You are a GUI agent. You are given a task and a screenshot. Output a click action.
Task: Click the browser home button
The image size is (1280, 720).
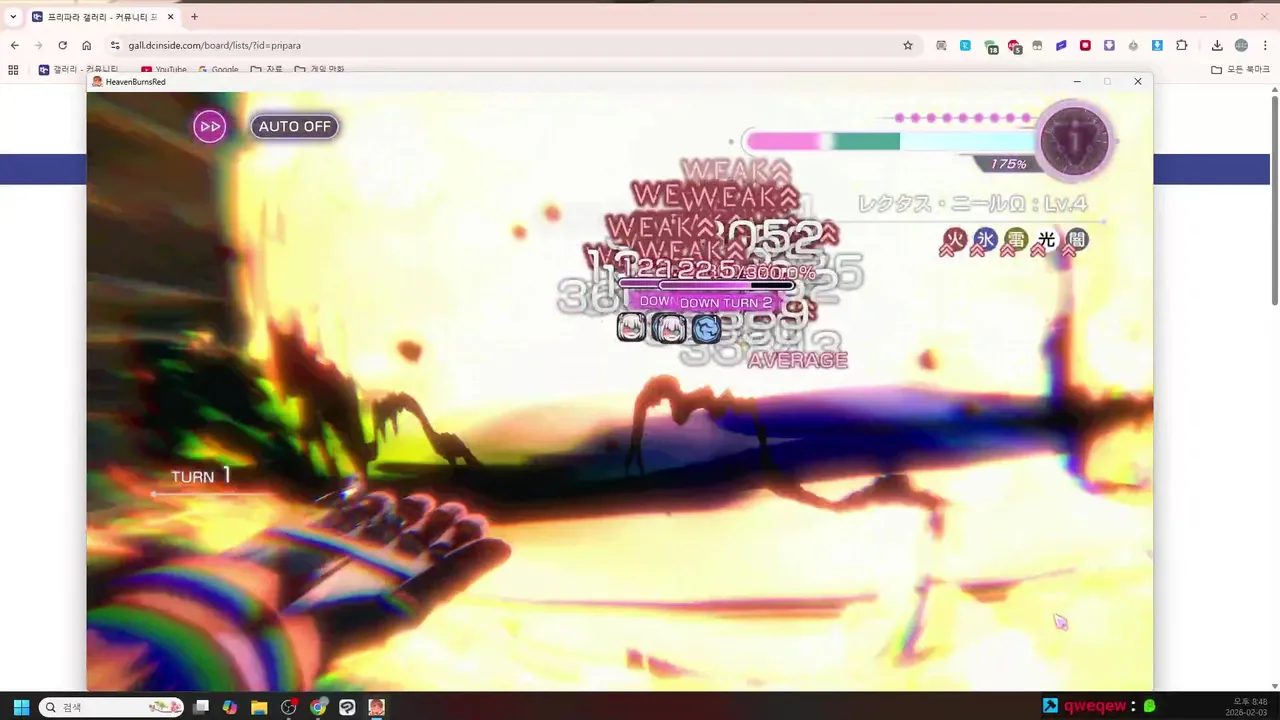[x=87, y=45]
